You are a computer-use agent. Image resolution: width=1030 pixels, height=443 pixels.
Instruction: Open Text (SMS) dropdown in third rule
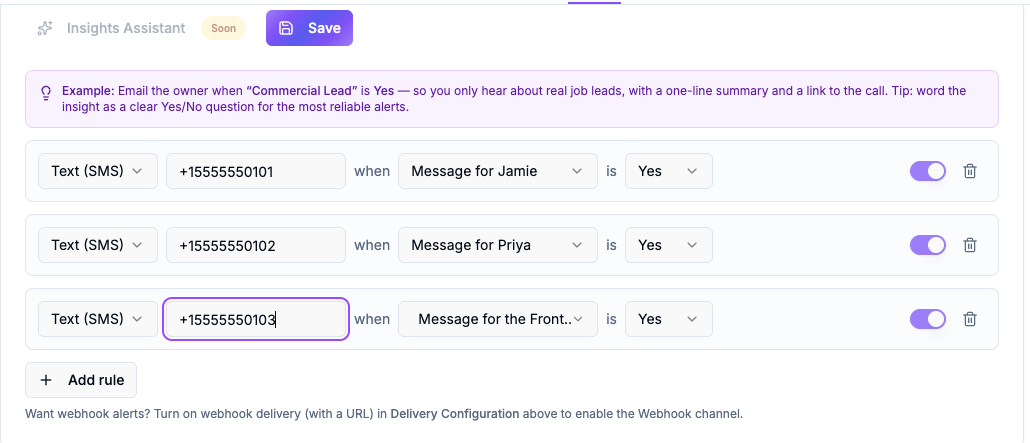[x=98, y=319]
